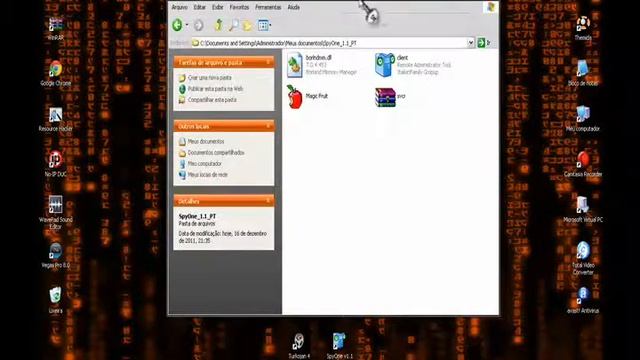Open the Exibir menu
Screen dimensions: 640x360
coord(218,7)
